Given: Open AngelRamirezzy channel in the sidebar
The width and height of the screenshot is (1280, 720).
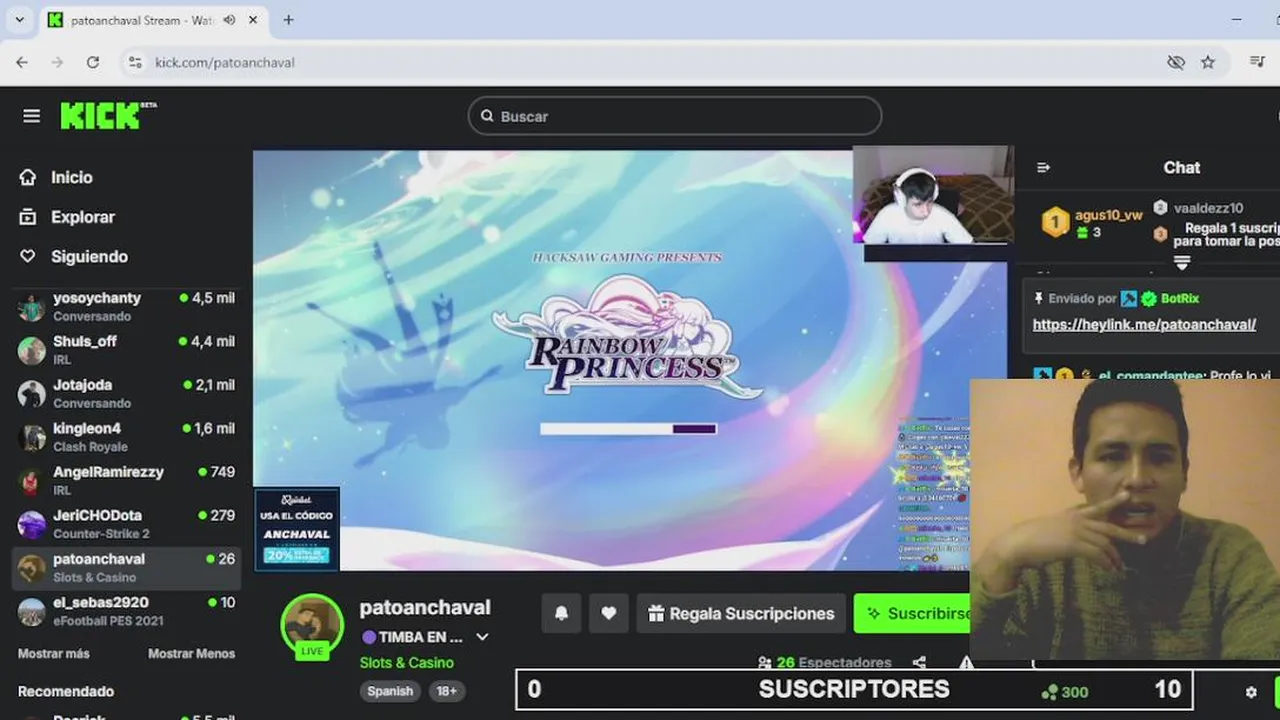Looking at the screenshot, I should point(126,480).
